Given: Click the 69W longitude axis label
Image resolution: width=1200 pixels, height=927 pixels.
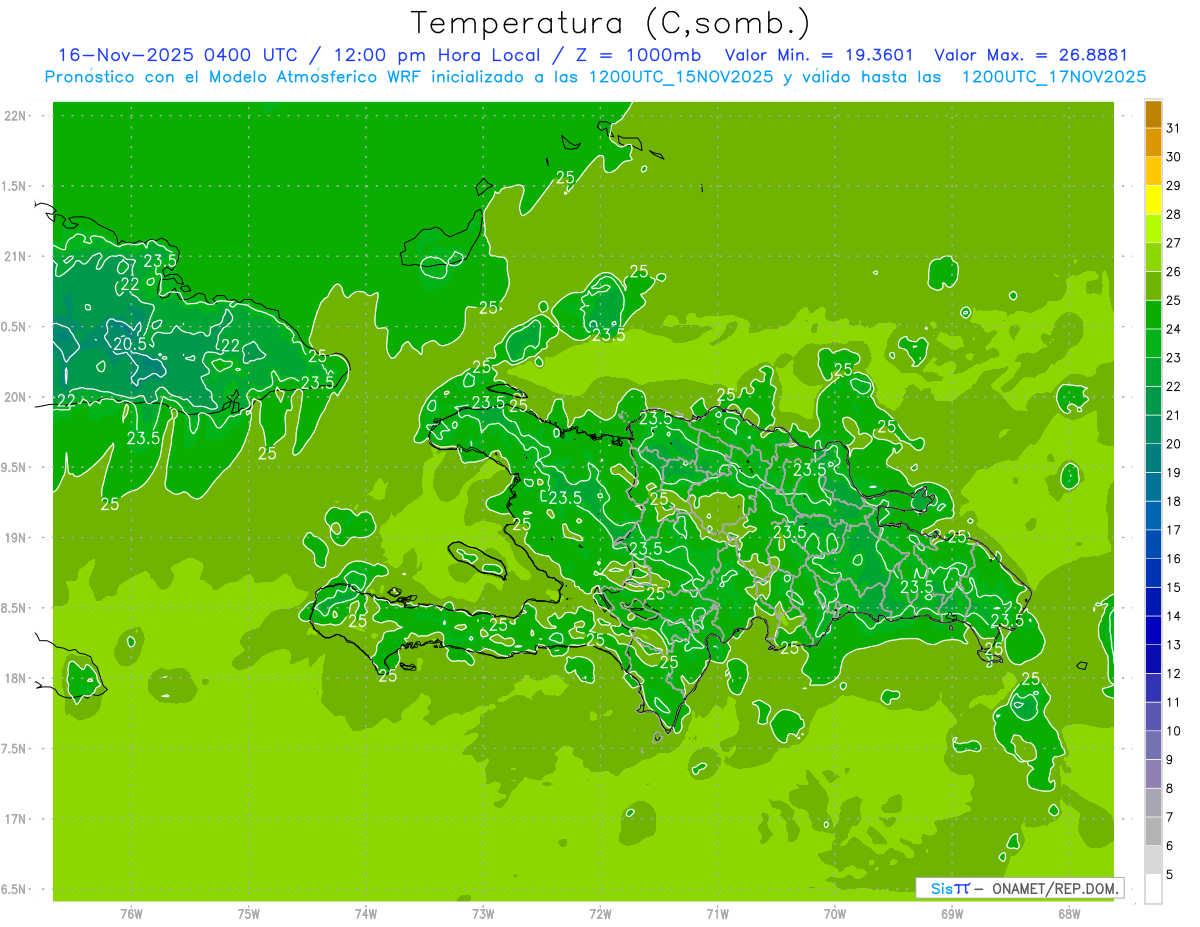Looking at the screenshot, I should [952, 913].
